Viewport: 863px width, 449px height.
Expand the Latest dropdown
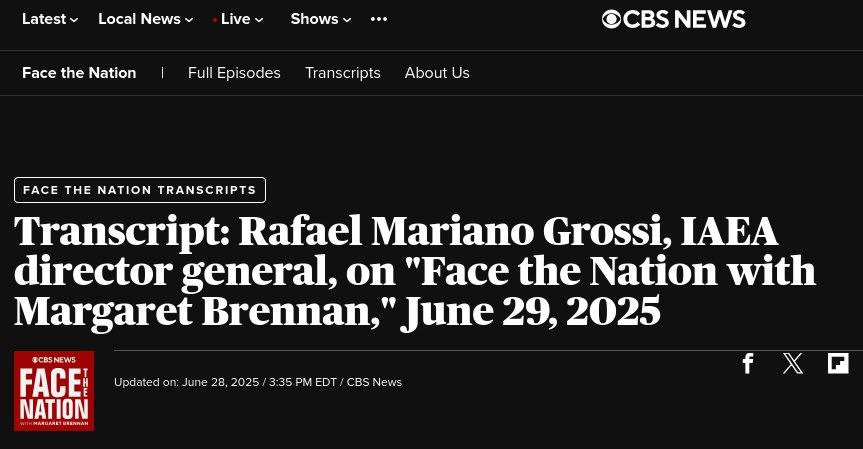click(50, 19)
